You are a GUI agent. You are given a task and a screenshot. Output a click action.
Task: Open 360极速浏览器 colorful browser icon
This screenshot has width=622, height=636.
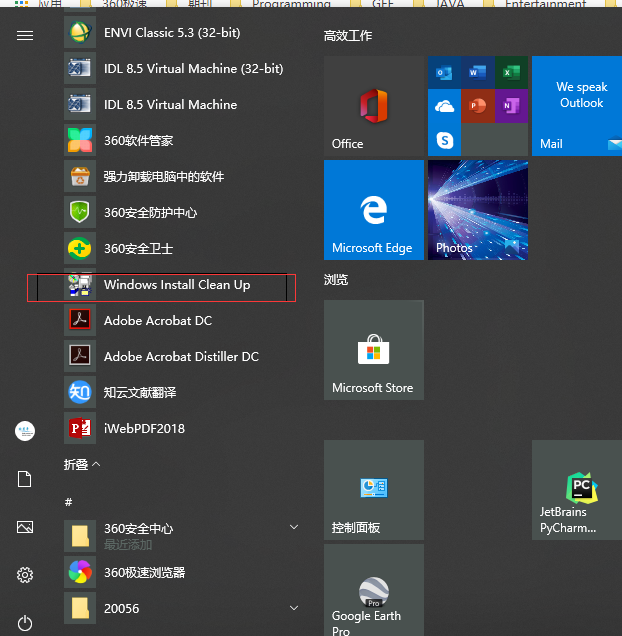click(80, 572)
